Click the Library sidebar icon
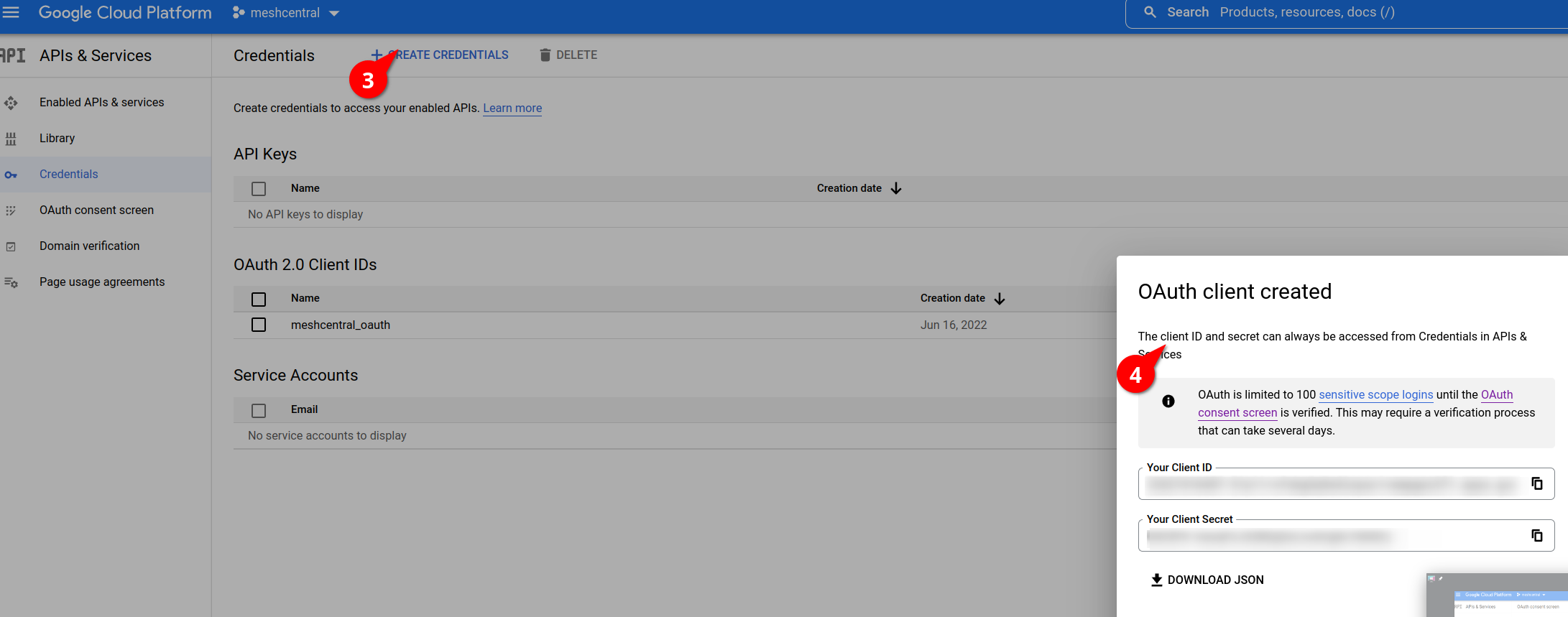The height and width of the screenshot is (617, 1568). click(11, 139)
